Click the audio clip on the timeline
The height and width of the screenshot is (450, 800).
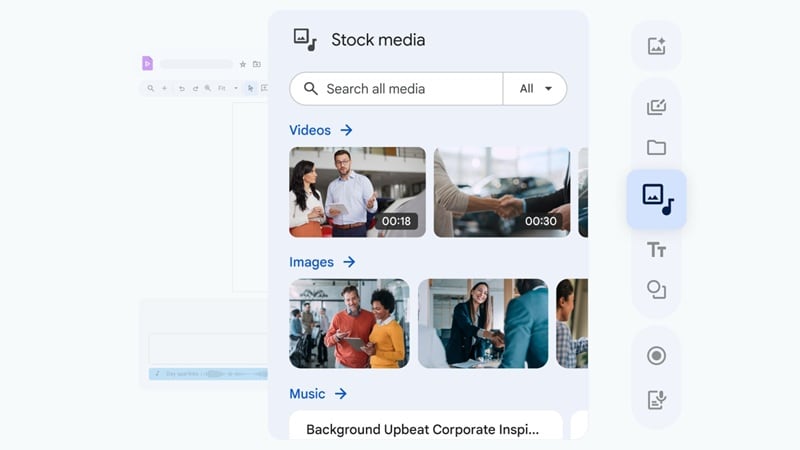tap(208, 374)
